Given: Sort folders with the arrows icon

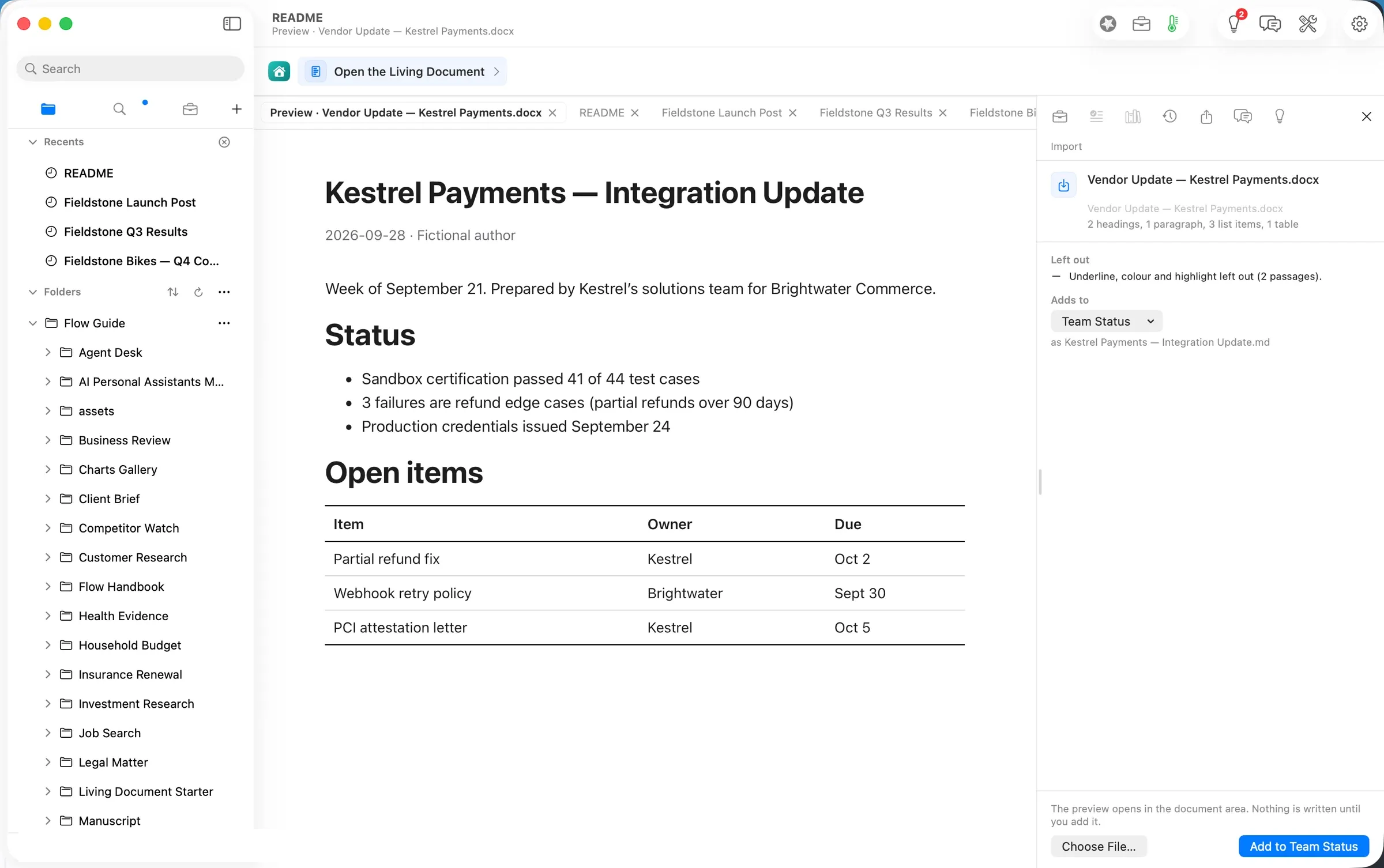Looking at the screenshot, I should pyautogui.click(x=172, y=292).
